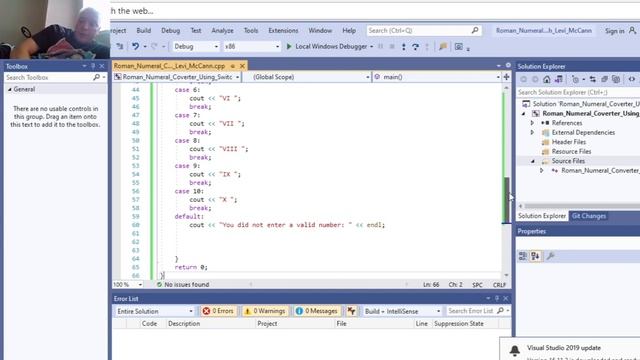Click the Local Windows Debugger label
The height and width of the screenshot is (360, 640).
(331, 47)
